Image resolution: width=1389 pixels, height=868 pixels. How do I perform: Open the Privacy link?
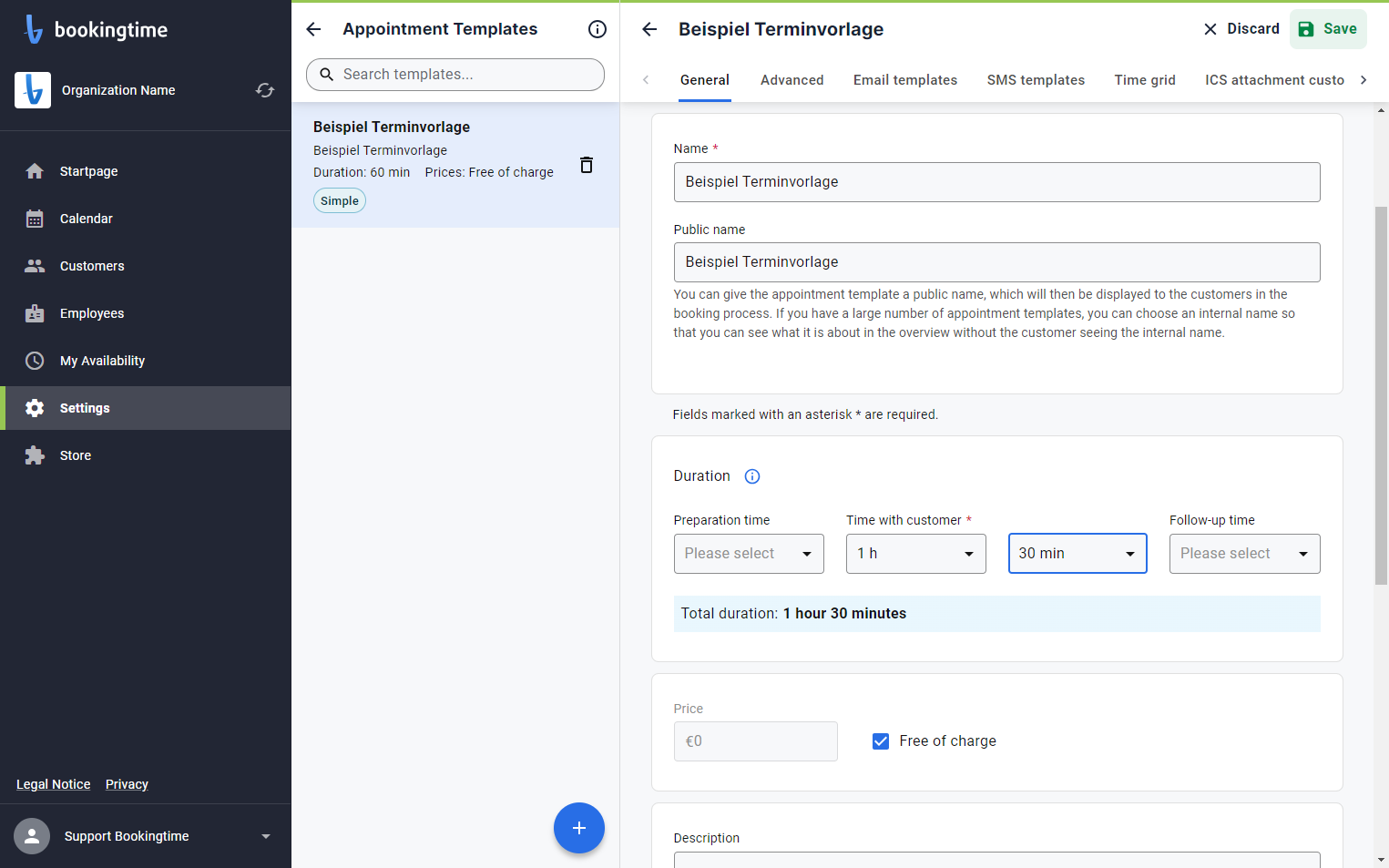pyautogui.click(x=127, y=784)
